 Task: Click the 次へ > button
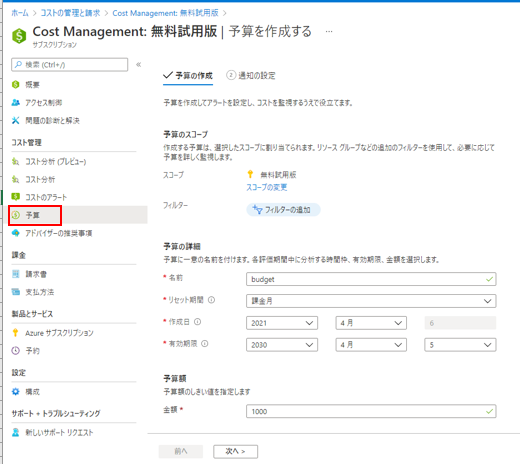coord(235,452)
